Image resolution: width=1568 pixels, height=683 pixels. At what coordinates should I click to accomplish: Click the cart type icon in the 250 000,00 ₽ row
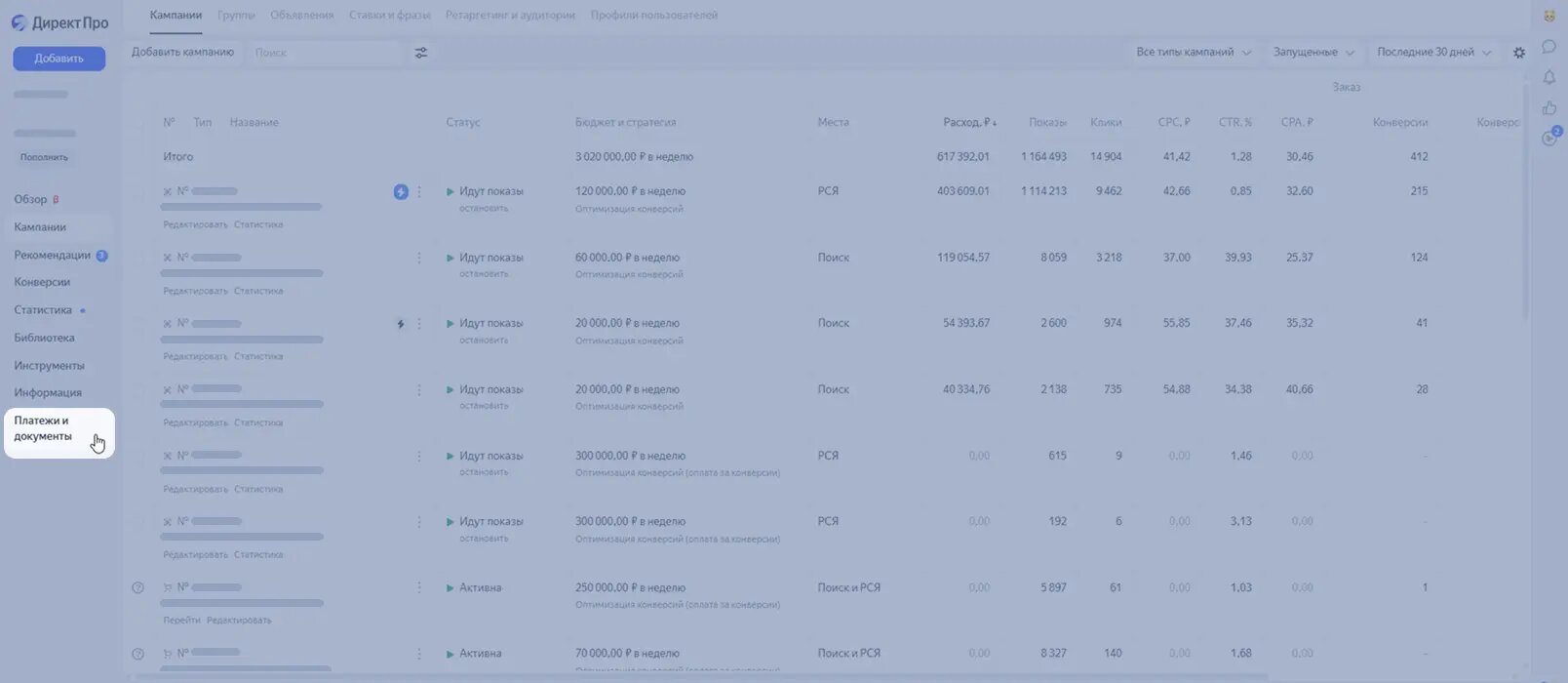coord(168,587)
